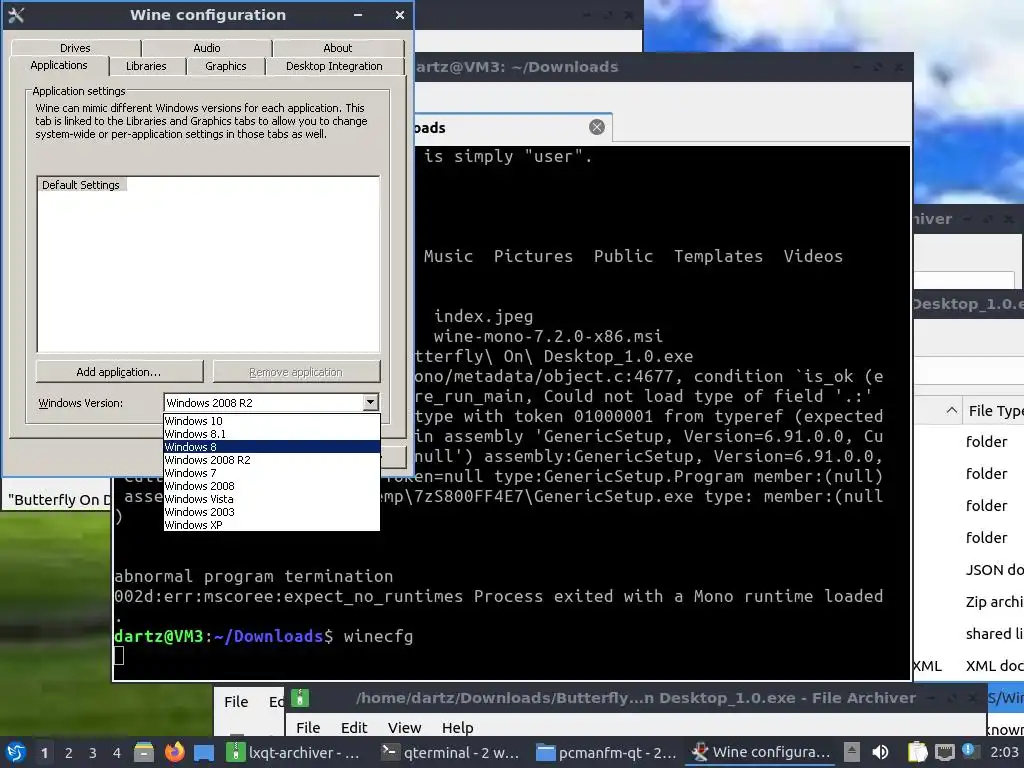The height and width of the screenshot is (768, 1024).
Task: Choose Windows 7 from version list
Action: click(x=272, y=473)
